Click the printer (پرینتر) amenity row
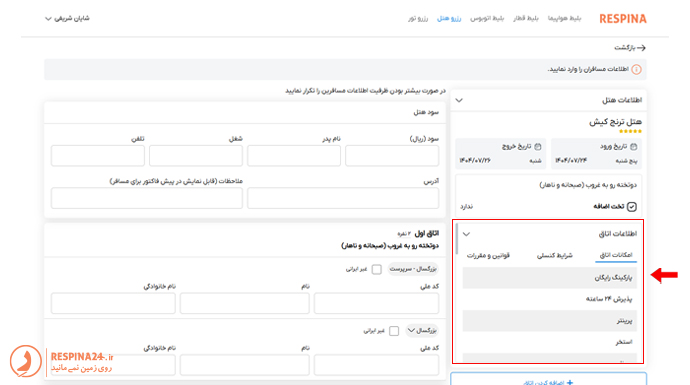 tap(550, 321)
